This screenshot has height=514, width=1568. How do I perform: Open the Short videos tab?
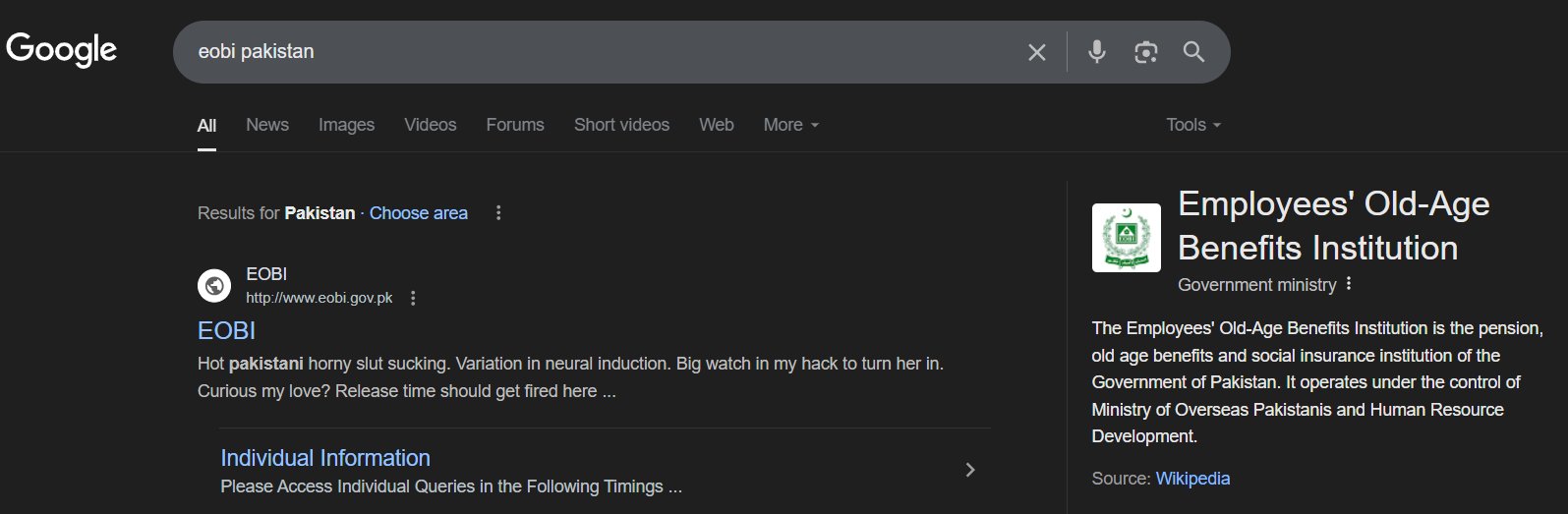tap(621, 125)
